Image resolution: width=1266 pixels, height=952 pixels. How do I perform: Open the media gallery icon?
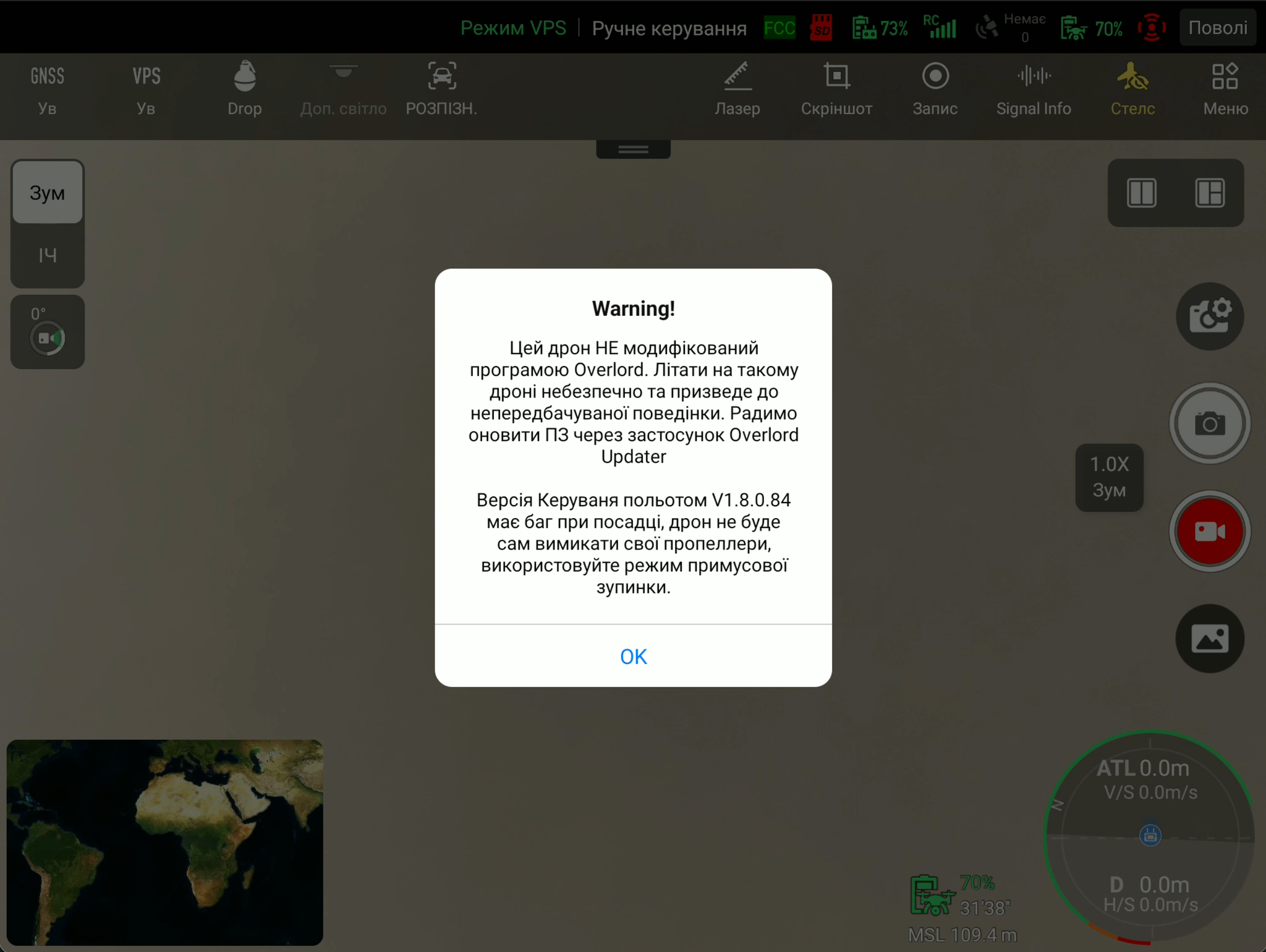coord(1209,639)
